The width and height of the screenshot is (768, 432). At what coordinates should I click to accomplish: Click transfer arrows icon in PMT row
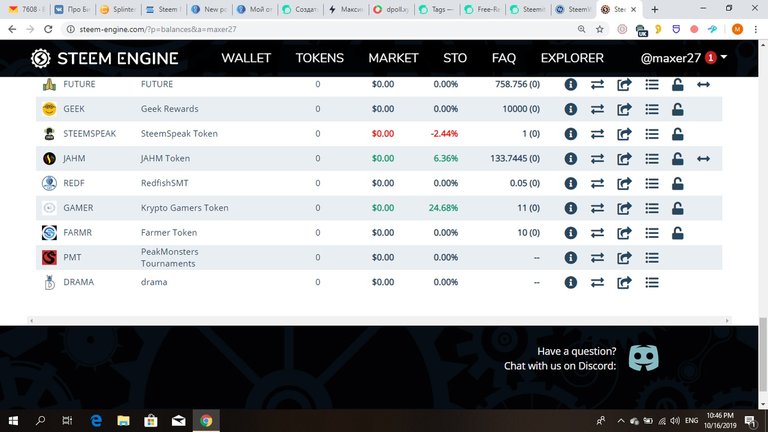pos(597,257)
